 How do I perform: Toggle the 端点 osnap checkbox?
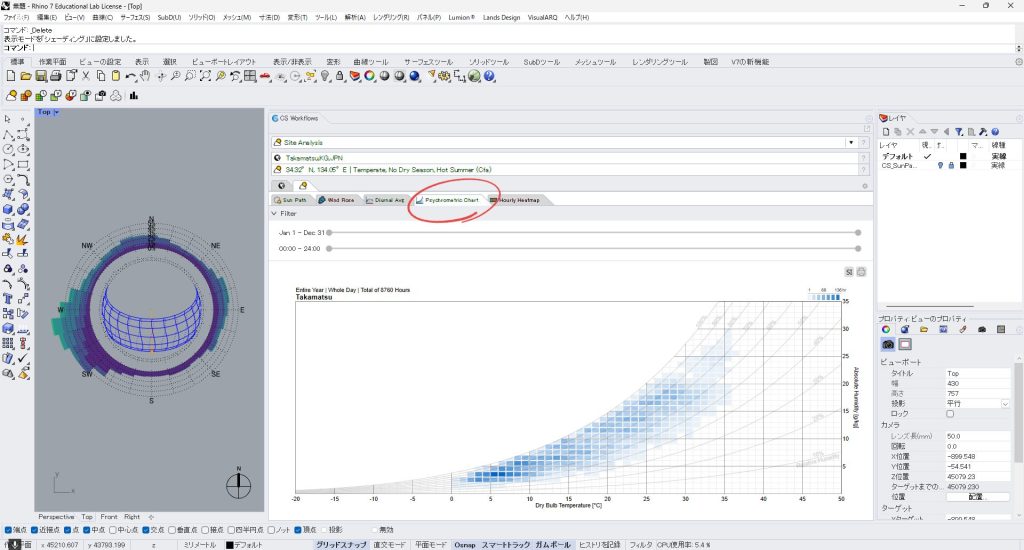[8, 529]
